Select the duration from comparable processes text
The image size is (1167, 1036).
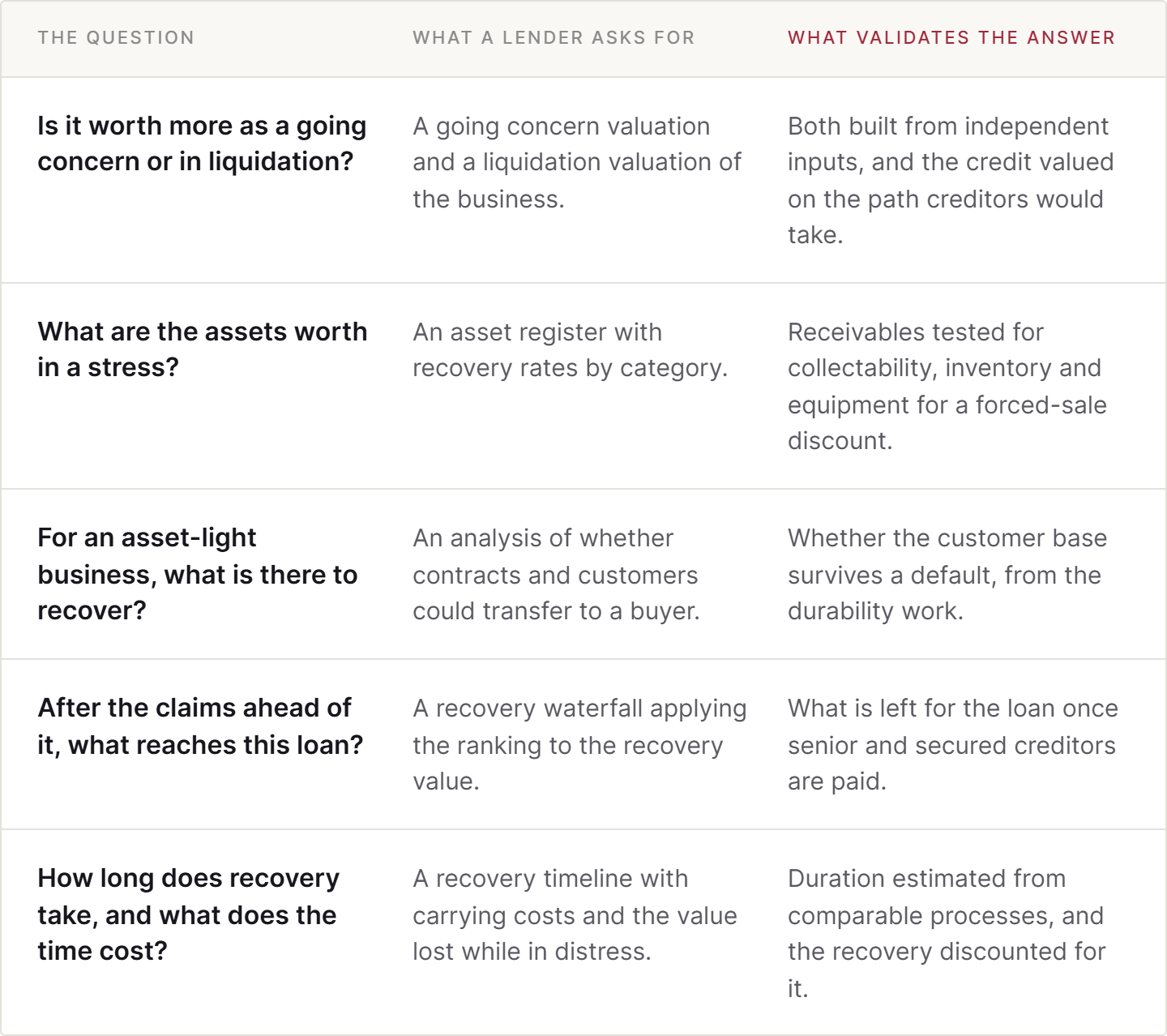pos(947,932)
